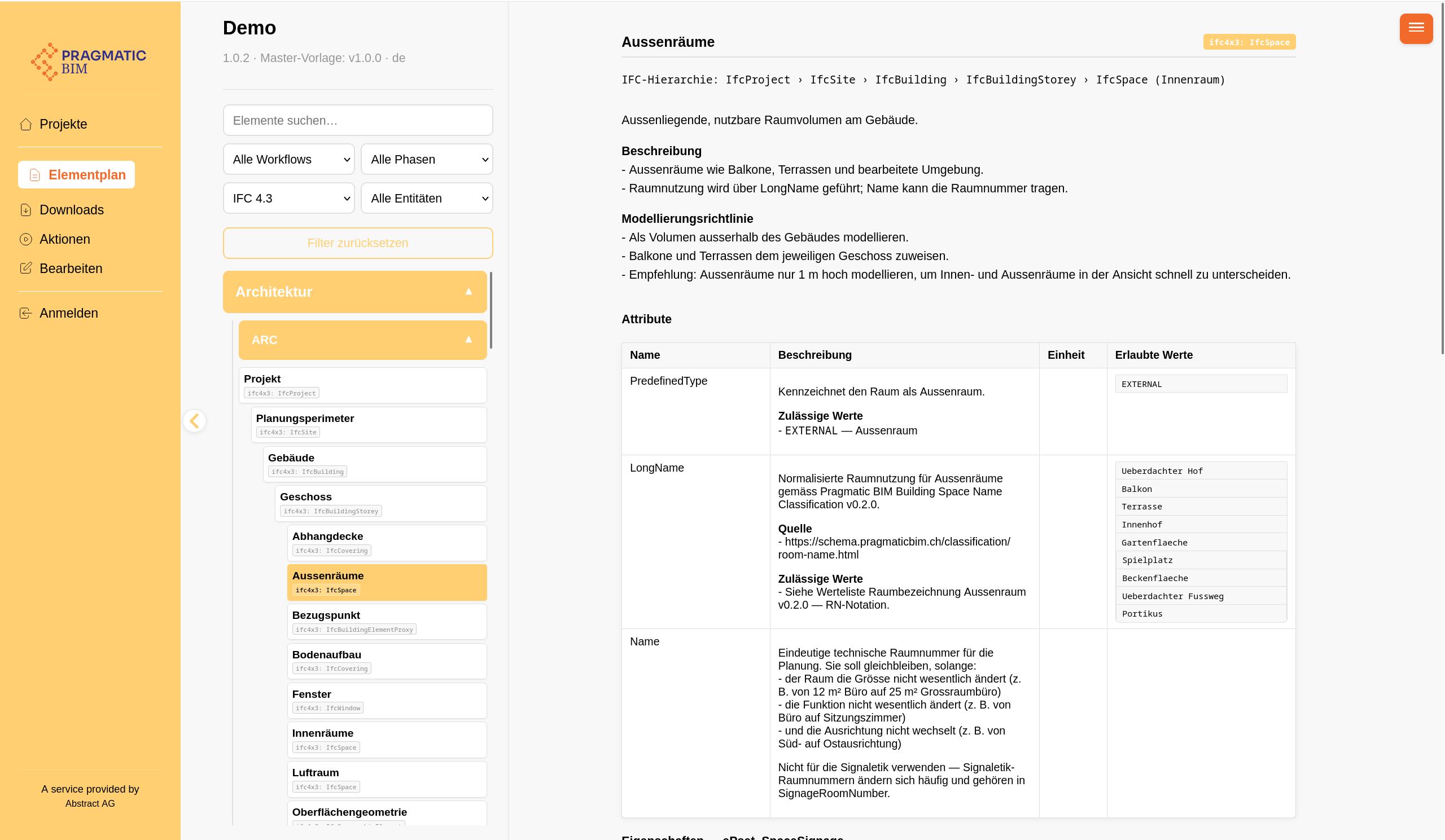Click the document icon beside Elementplan

(x=35, y=175)
